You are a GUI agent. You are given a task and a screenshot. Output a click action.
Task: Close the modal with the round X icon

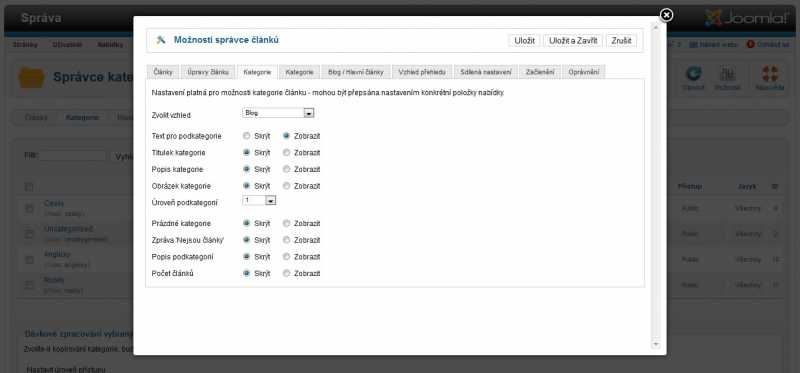(666, 15)
